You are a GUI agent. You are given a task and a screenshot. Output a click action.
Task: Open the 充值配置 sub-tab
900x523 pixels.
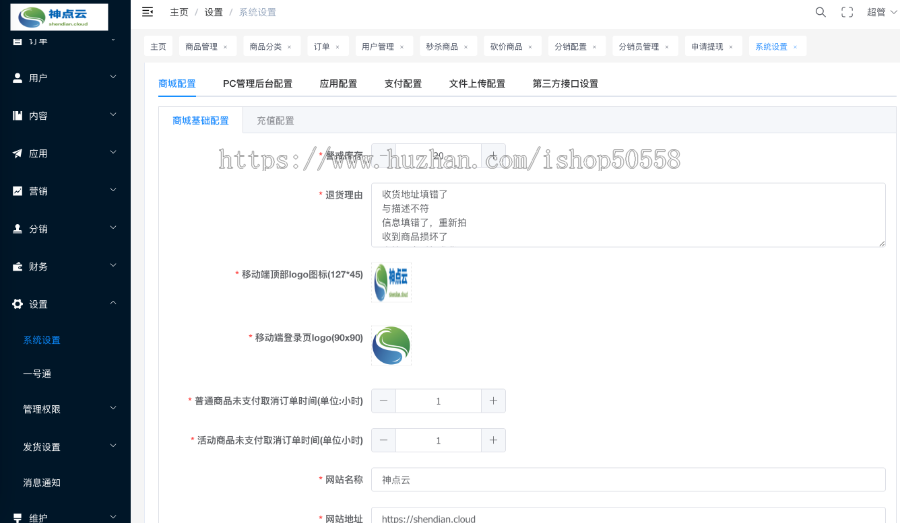[x=275, y=121]
